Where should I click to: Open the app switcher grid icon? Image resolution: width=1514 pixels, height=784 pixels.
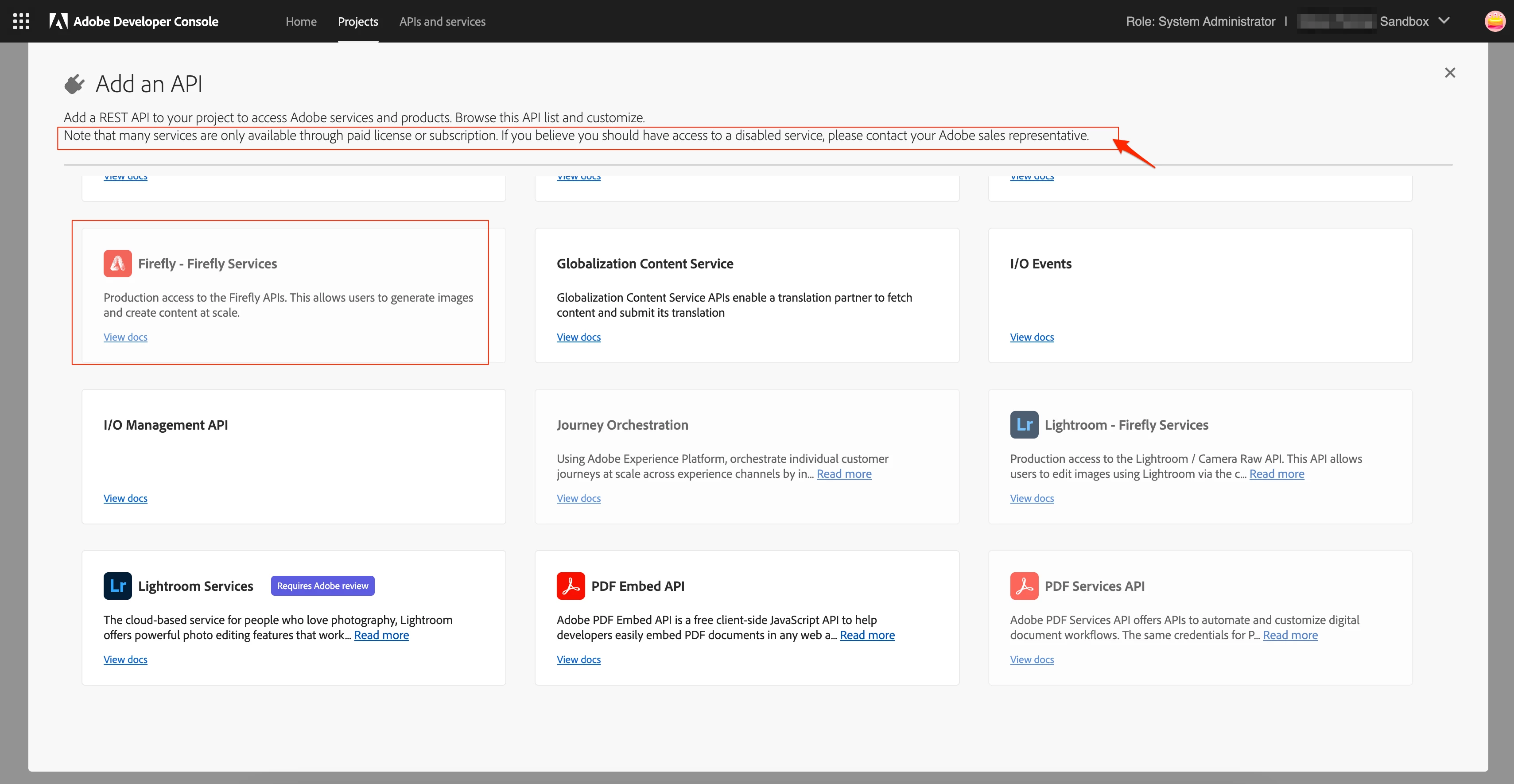pyautogui.click(x=21, y=22)
